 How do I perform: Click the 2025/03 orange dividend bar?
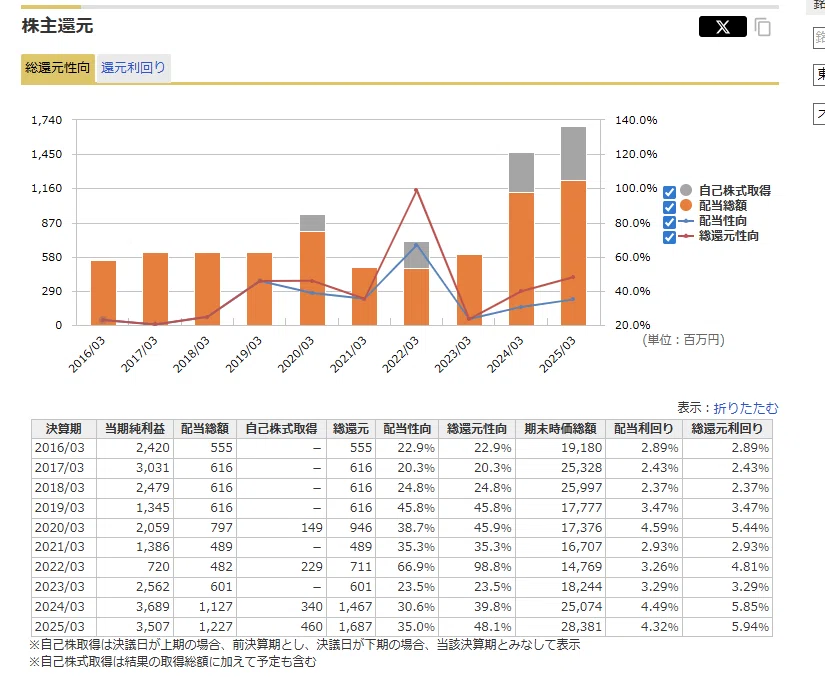(x=574, y=252)
